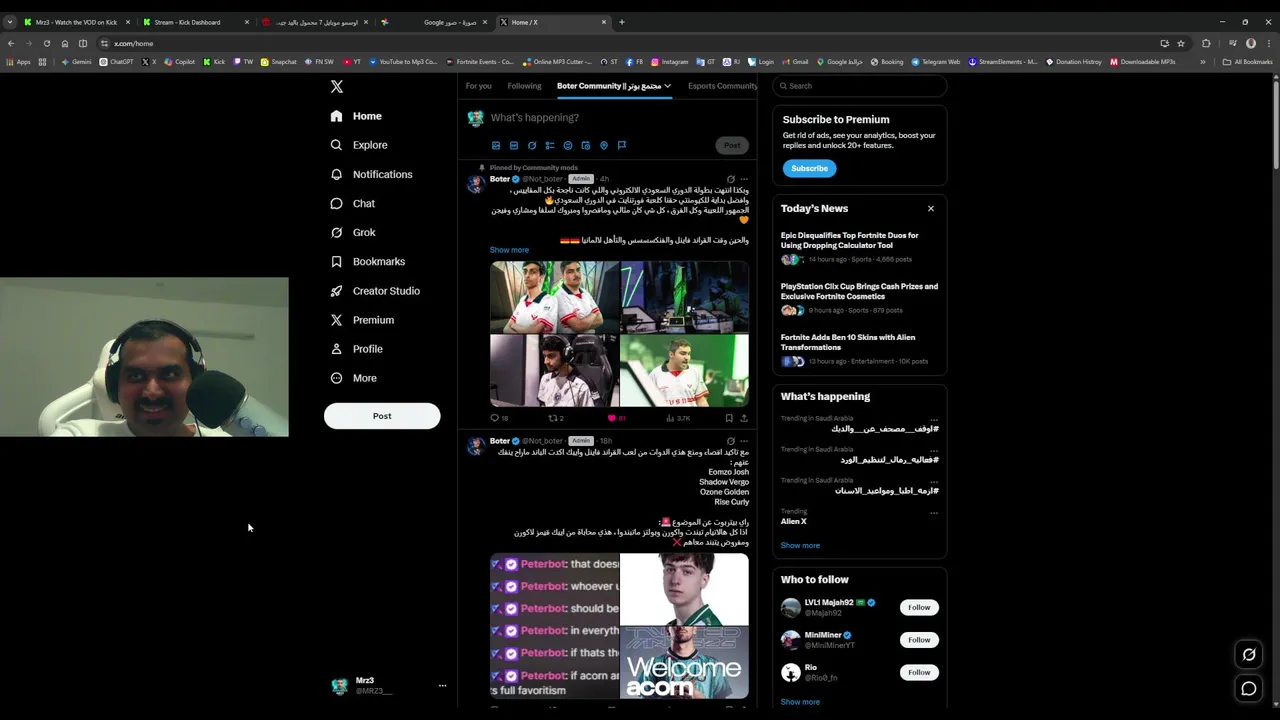View Bookmarks in the sidebar
Screen dimensions: 1280x720
[367, 261]
